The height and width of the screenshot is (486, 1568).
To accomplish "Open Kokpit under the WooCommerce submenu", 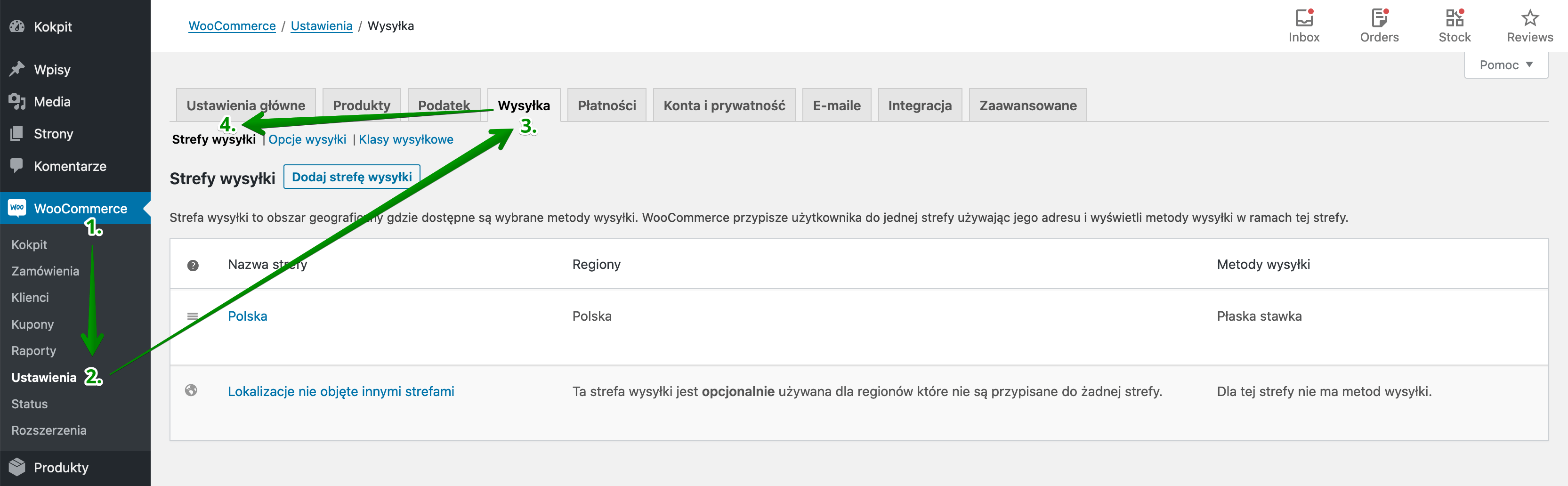I will [29, 244].
